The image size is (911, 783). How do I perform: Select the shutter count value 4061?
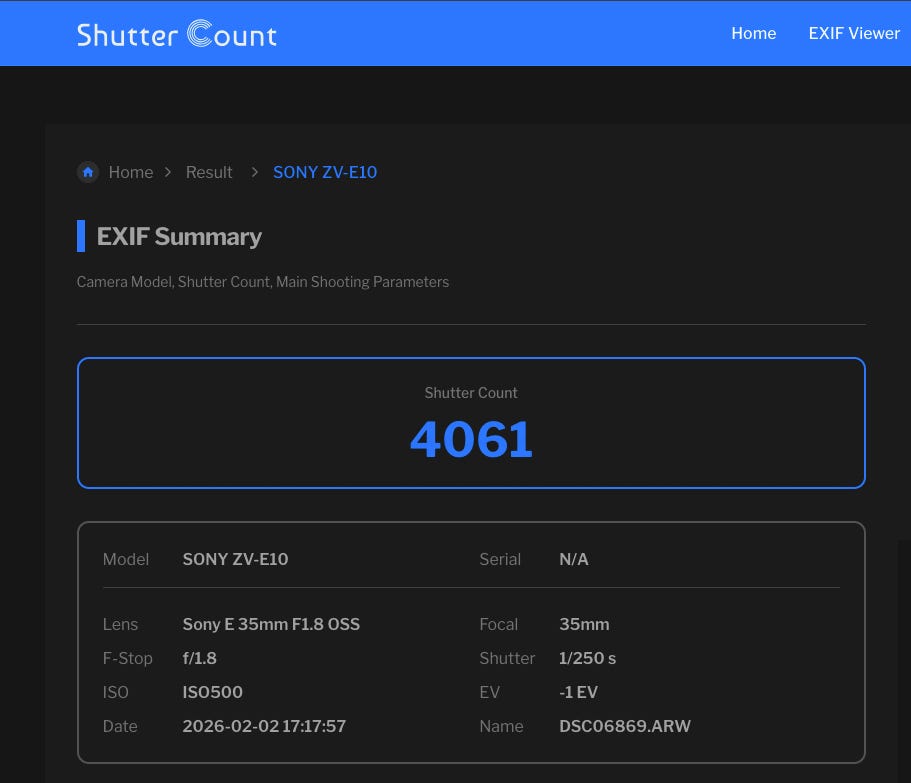[x=471, y=439]
